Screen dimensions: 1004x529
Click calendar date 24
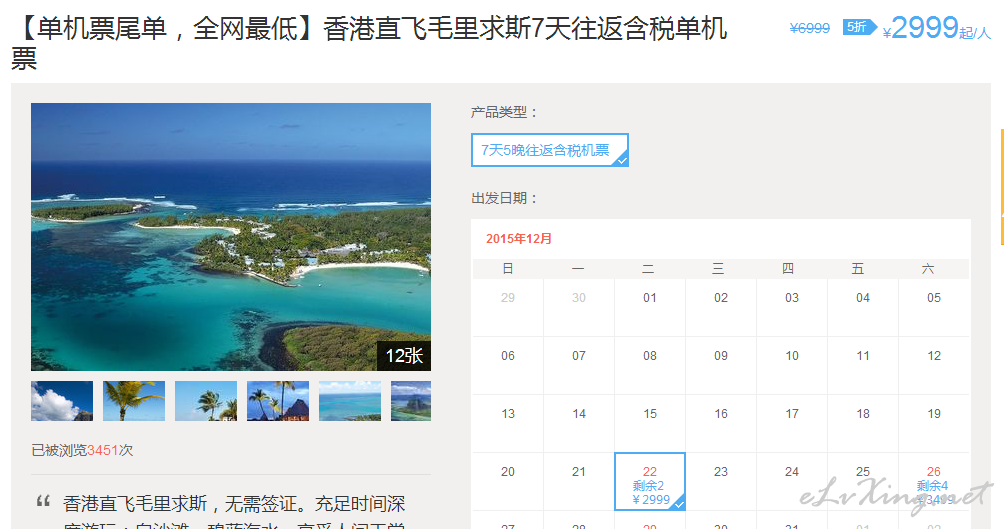tap(792, 471)
